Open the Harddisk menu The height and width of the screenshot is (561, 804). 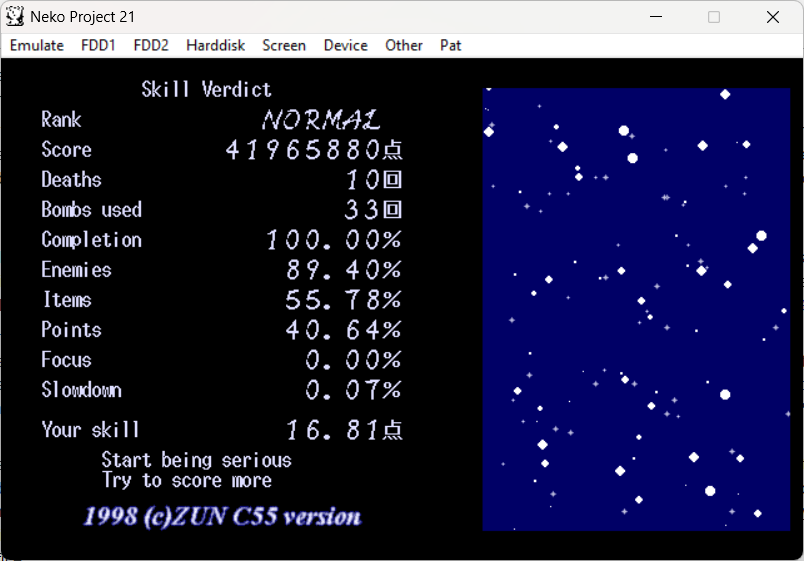[215, 45]
